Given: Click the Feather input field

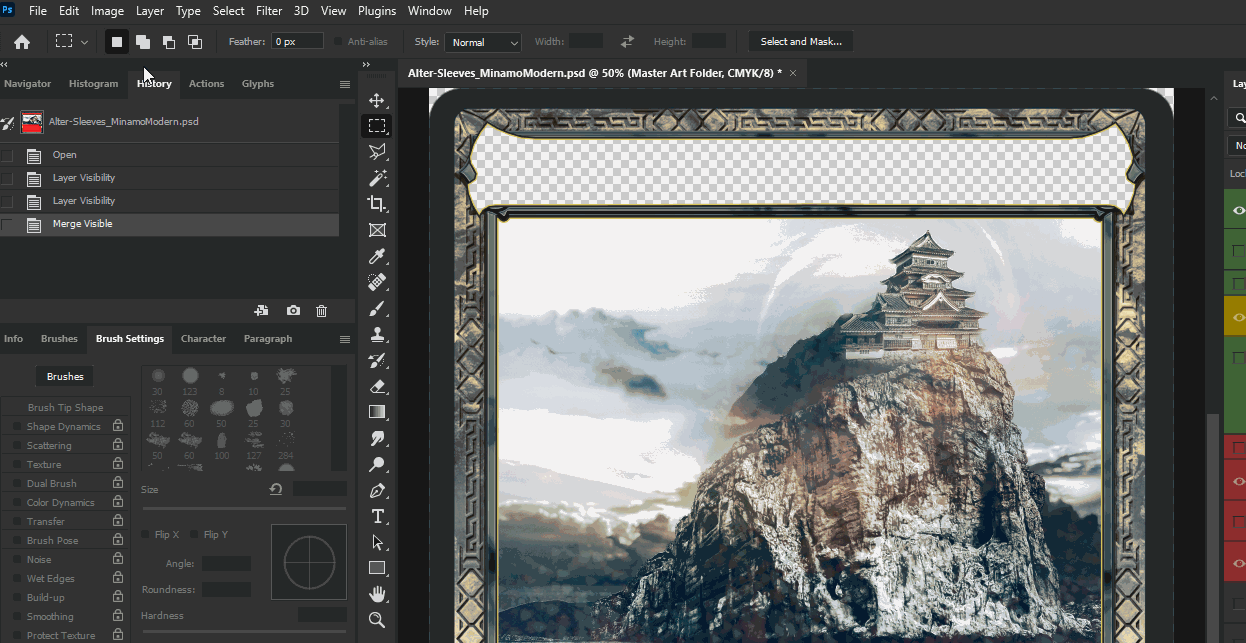Looking at the screenshot, I should click(298, 42).
